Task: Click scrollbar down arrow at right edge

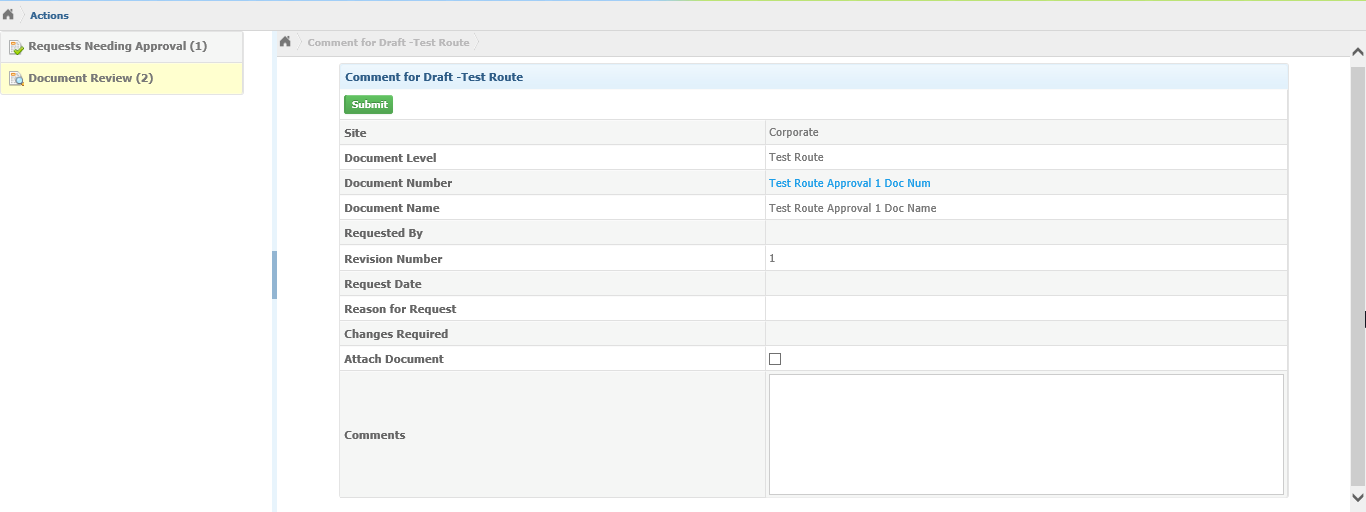Action: coord(1358,497)
